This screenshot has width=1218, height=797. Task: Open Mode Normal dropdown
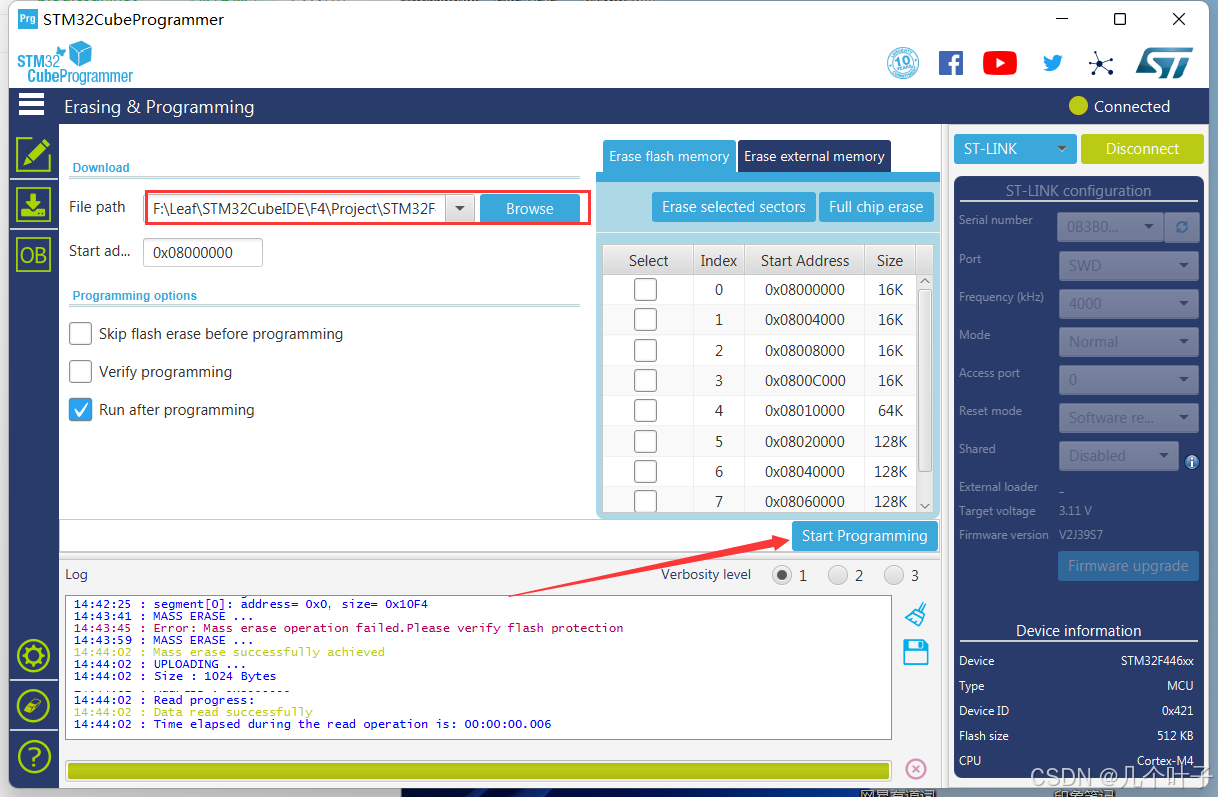(1128, 341)
